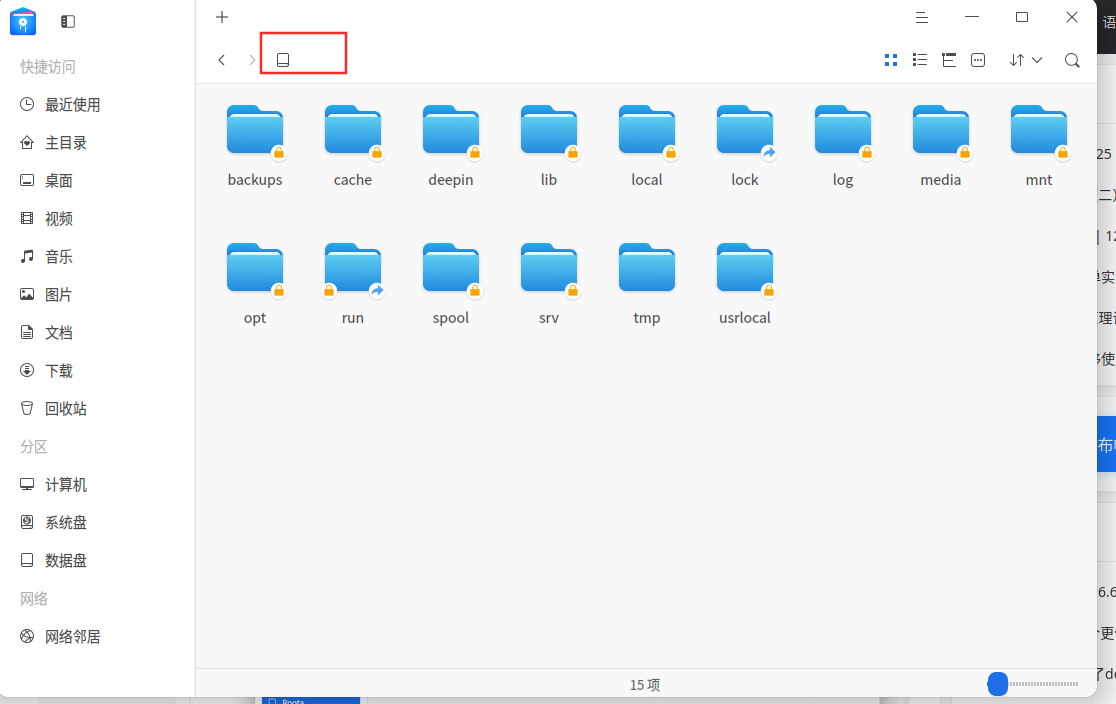The width and height of the screenshot is (1116, 704).
Task: Select the spool folder
Action: point(451,283)
